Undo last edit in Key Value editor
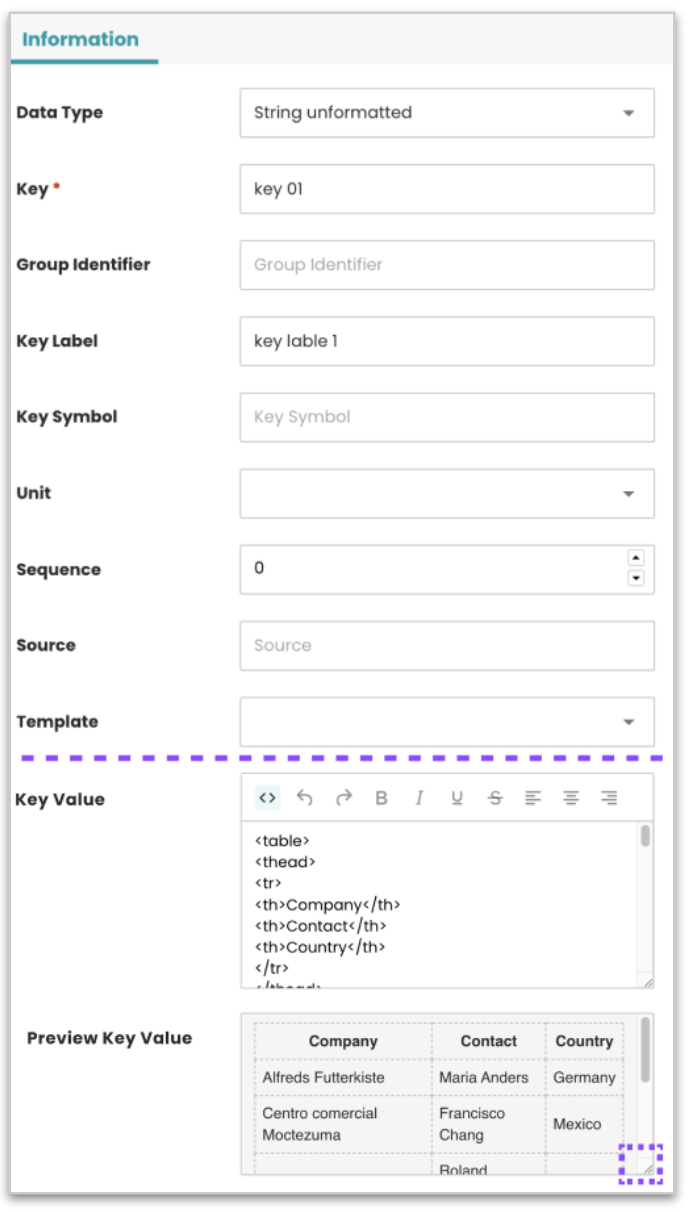Viewport: 690px width, 1212px height. point(305,797)
